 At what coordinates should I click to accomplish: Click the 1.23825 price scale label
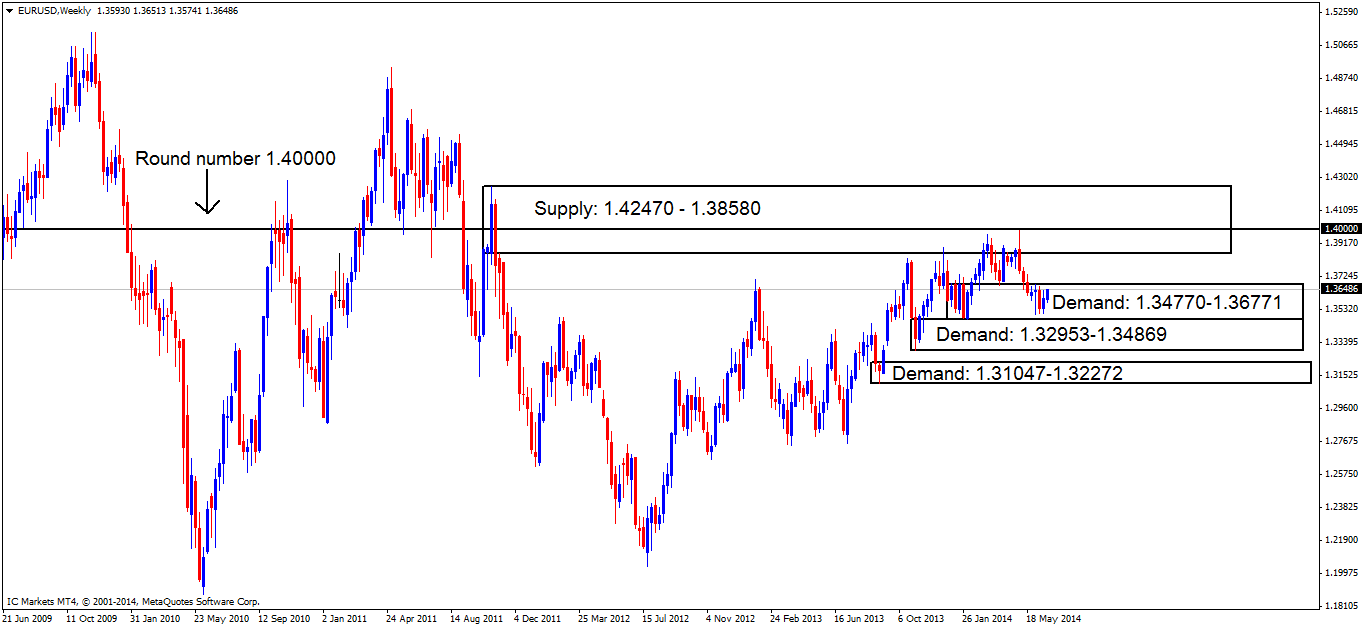1340,506
